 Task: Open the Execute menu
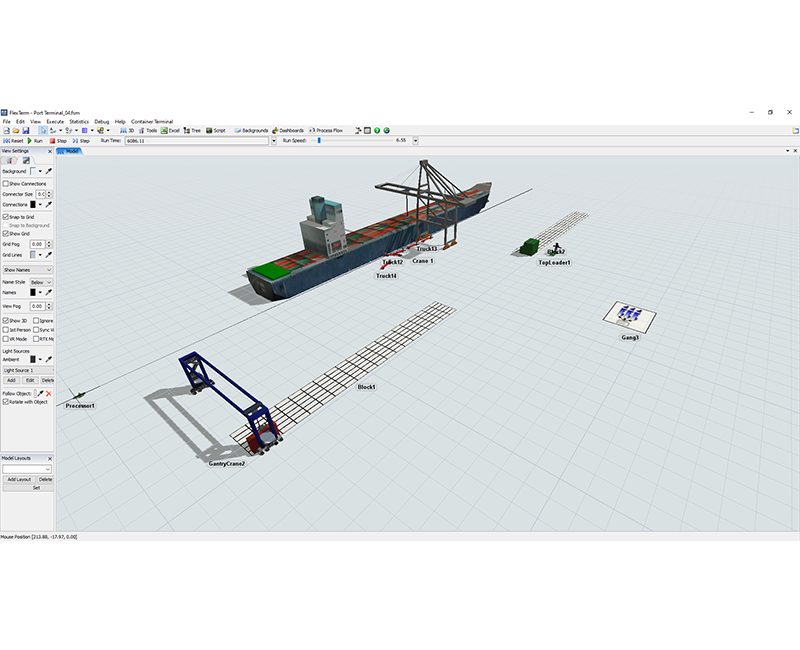[x=56, y=121]
